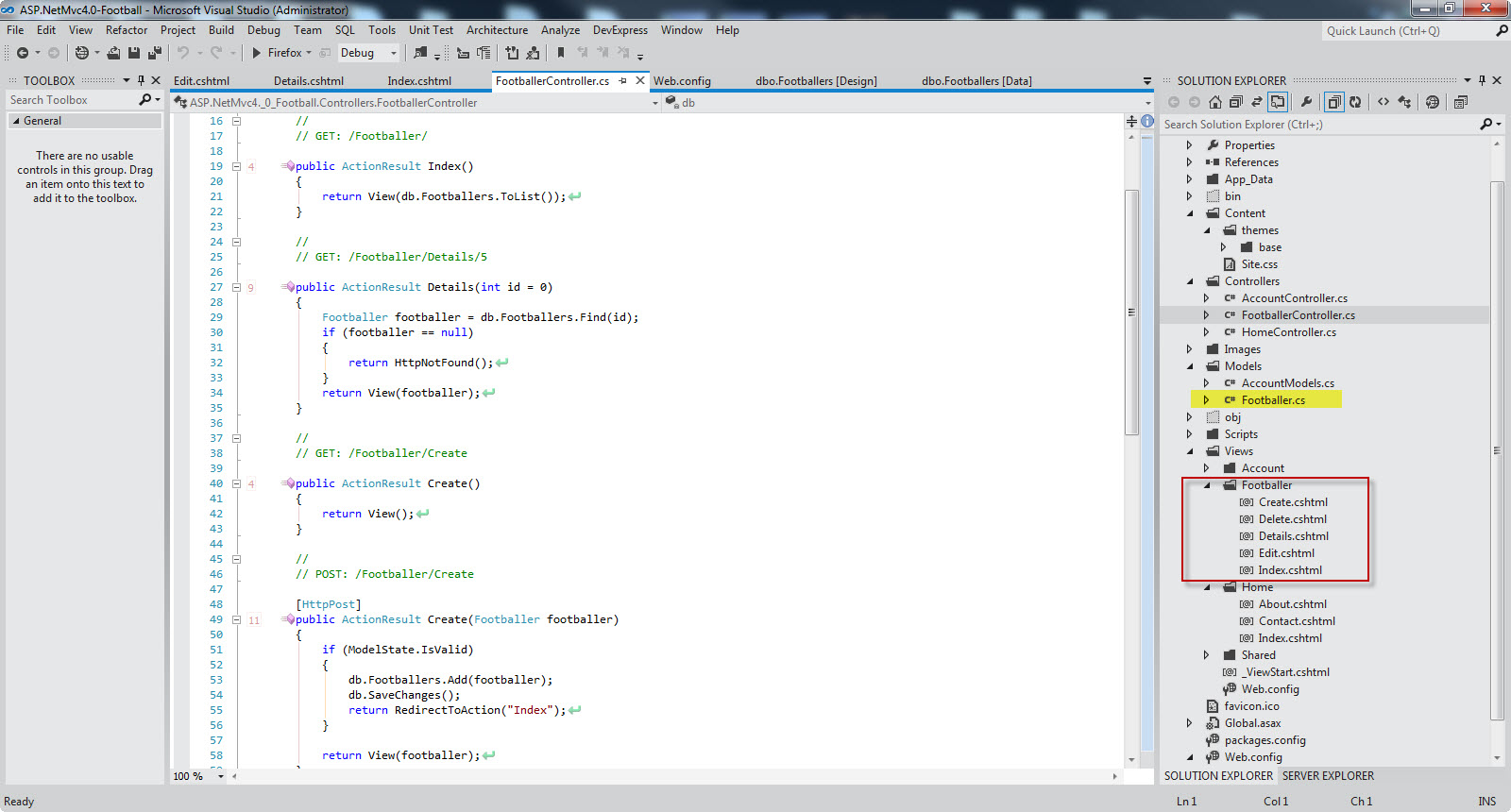Start debugging with the Firefox play button
Image resolution: width=1511 pixels, height=812 pixels.
tap(256, 53)
